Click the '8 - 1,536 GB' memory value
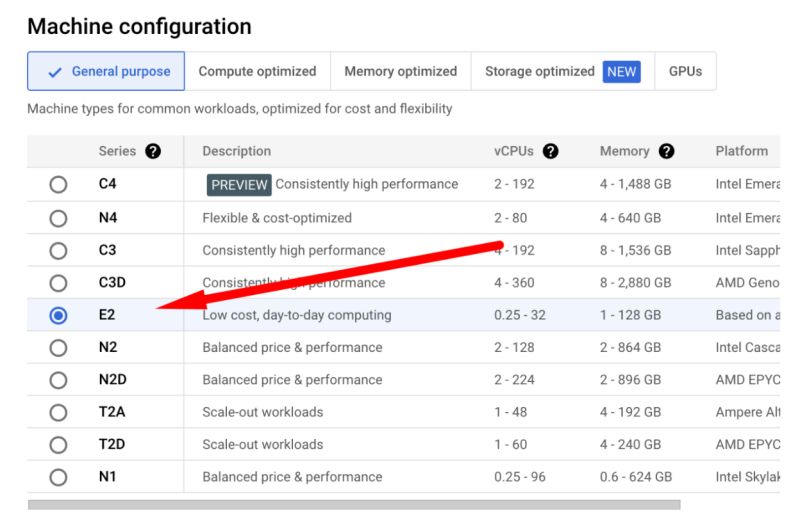The width and height of the screenshot is (800, 526). [x=636, y=250]
